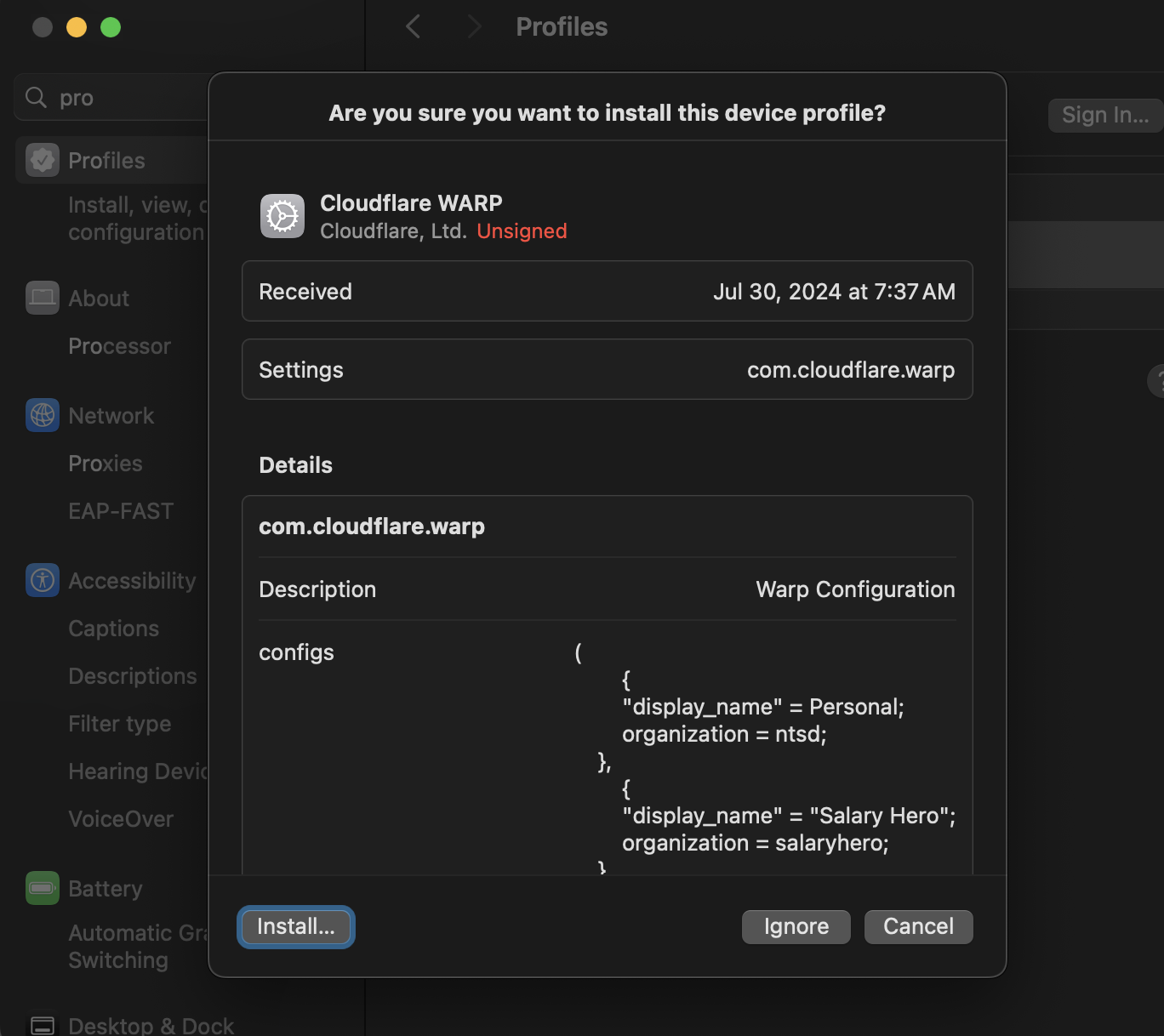Open the EAP-FAST settings entry
Image resolution: width=1164 pixels, height=1036 pixels.
point(121,510)
